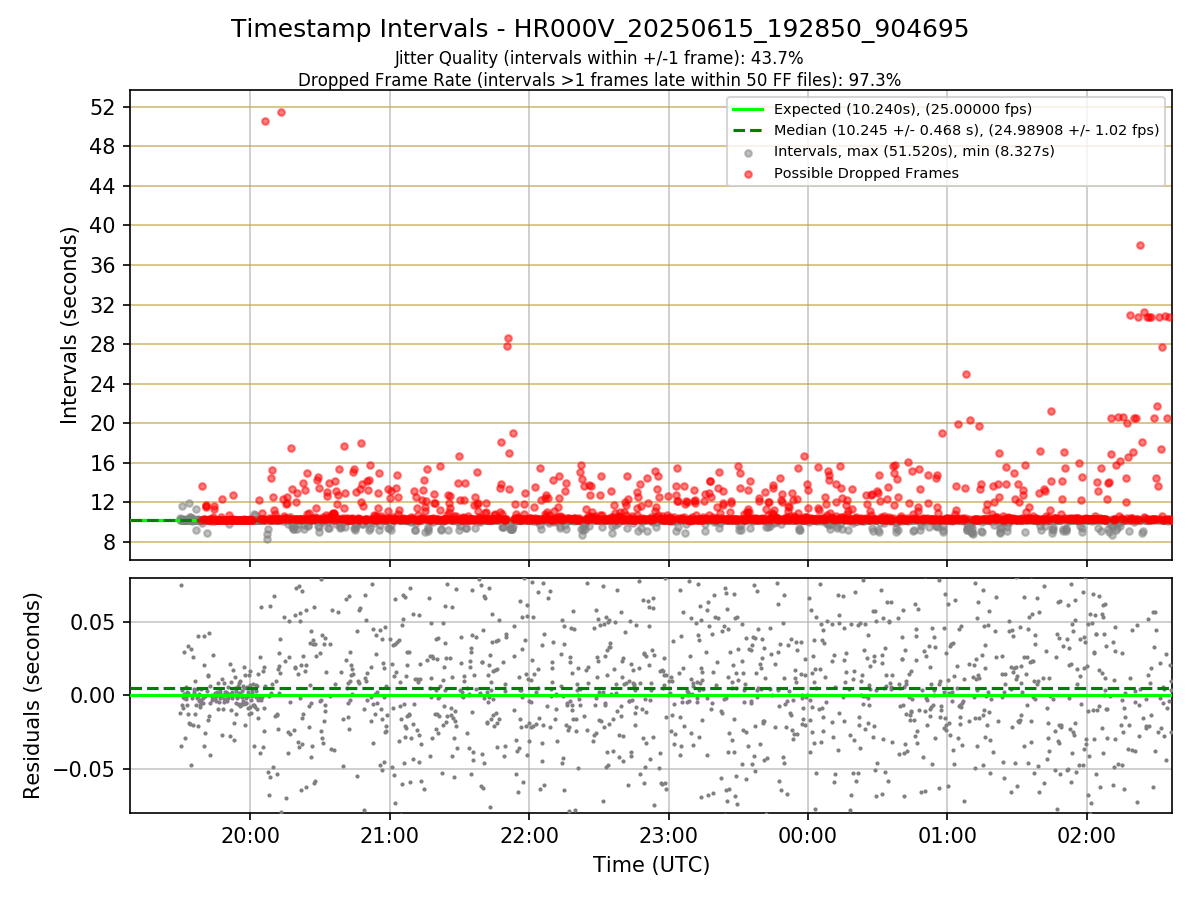This screenshot has width=1200, height=900.
Task: Click the '40' y-axis tick label
Action: 104,225
